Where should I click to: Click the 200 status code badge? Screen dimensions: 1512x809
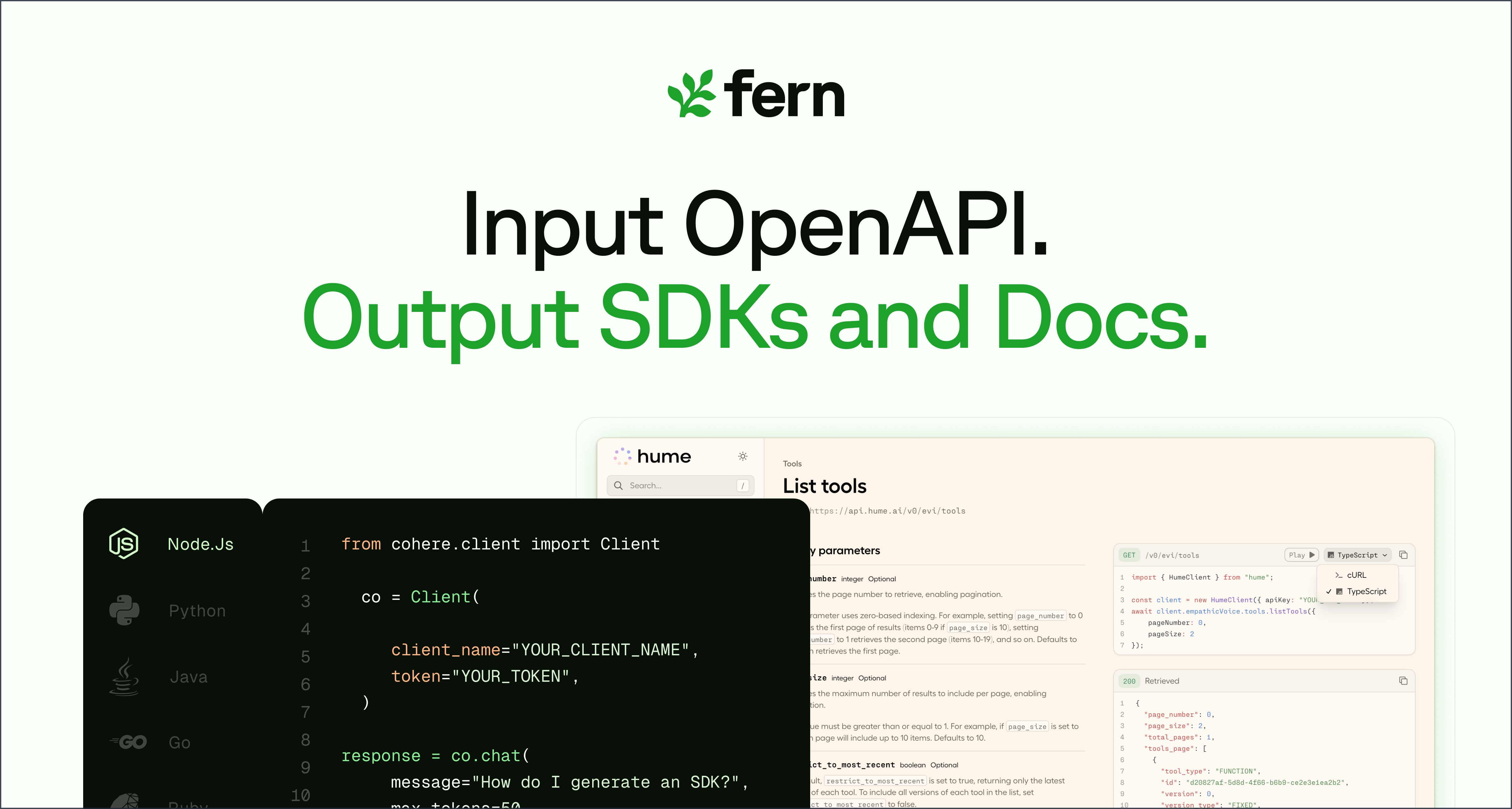click(1129, 681)
